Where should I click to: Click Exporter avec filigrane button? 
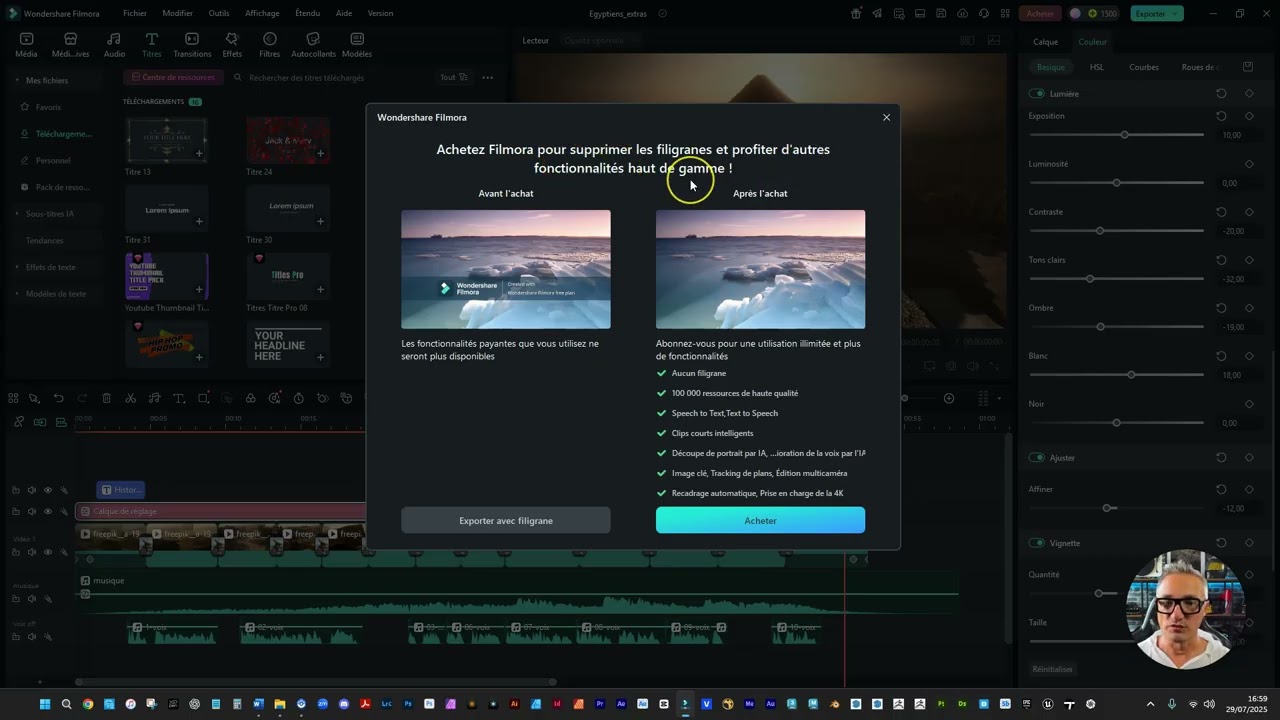pos(505,520)
